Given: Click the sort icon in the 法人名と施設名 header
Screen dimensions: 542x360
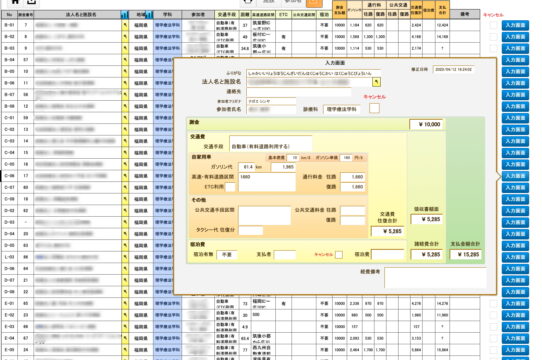Looking at the screenshot, I should (x=125, y=15).
